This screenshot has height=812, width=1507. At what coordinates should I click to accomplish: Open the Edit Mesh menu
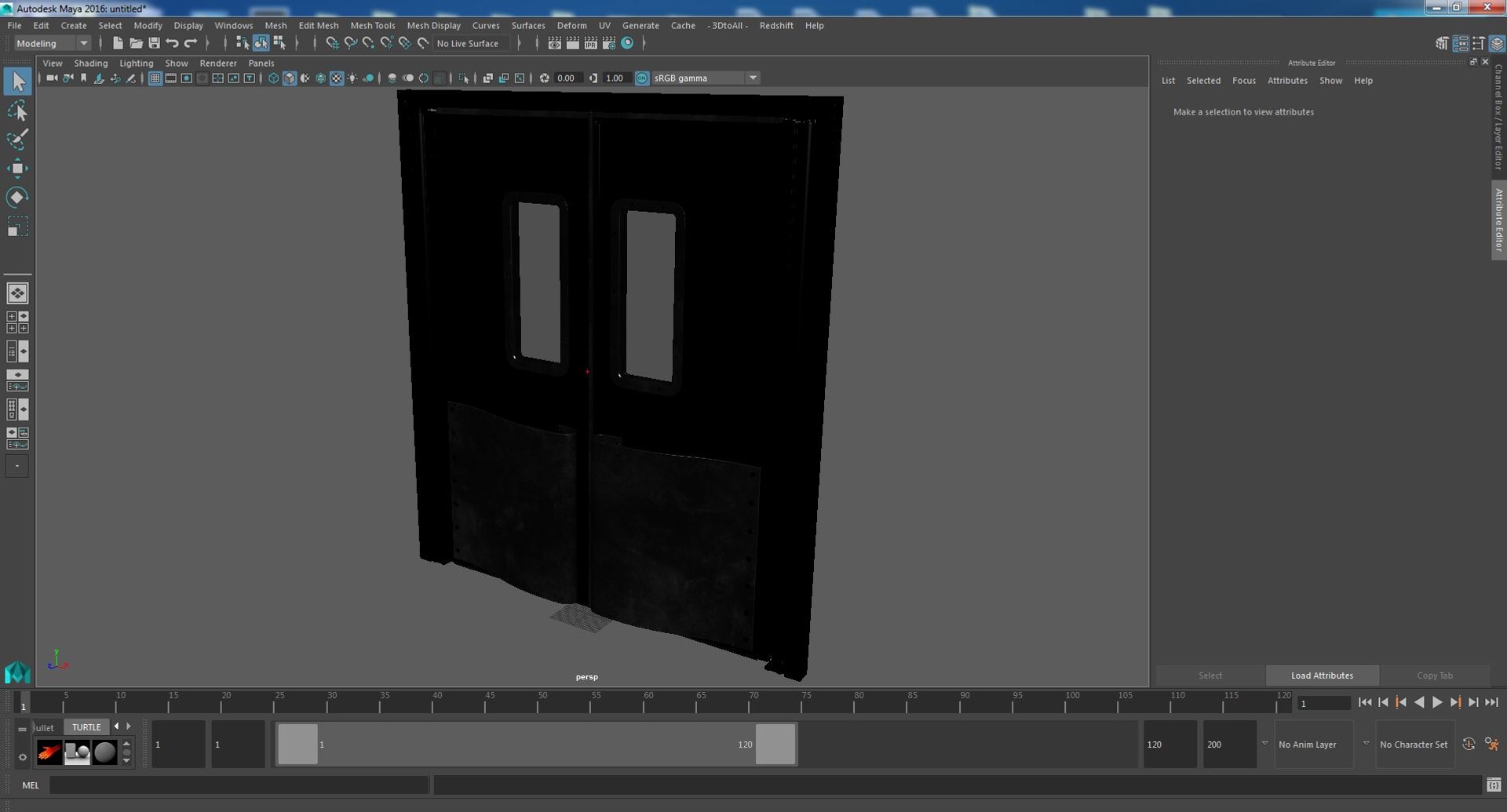coord(318,25)
